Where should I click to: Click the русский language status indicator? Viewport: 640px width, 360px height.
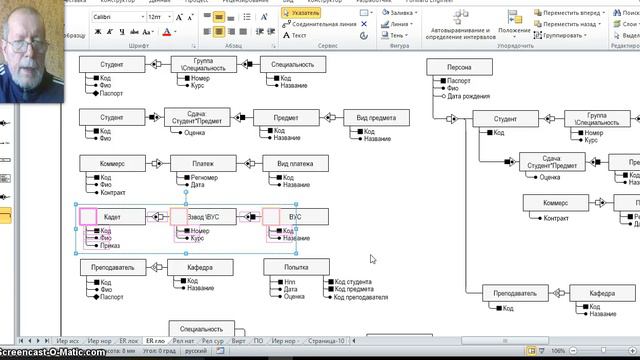click(196, 351)
